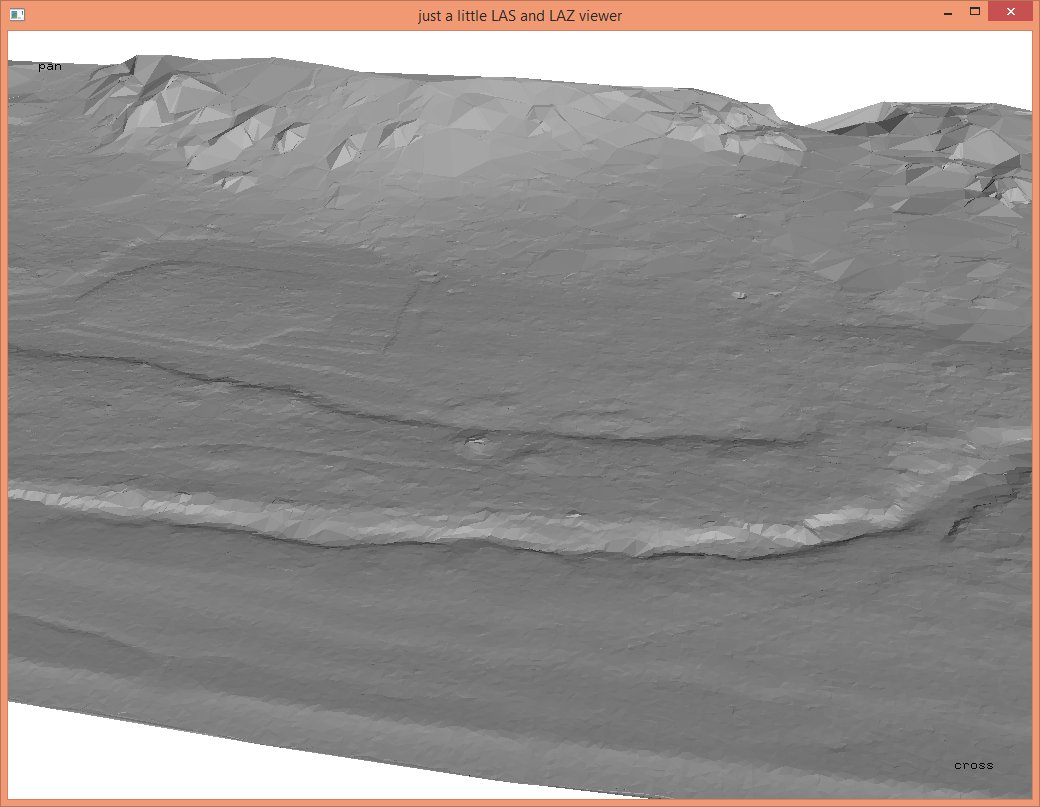Click inside the rectangular outlined field on the terrain
The width and height of the screenshot is (1040, 807).
pos(250,300)
